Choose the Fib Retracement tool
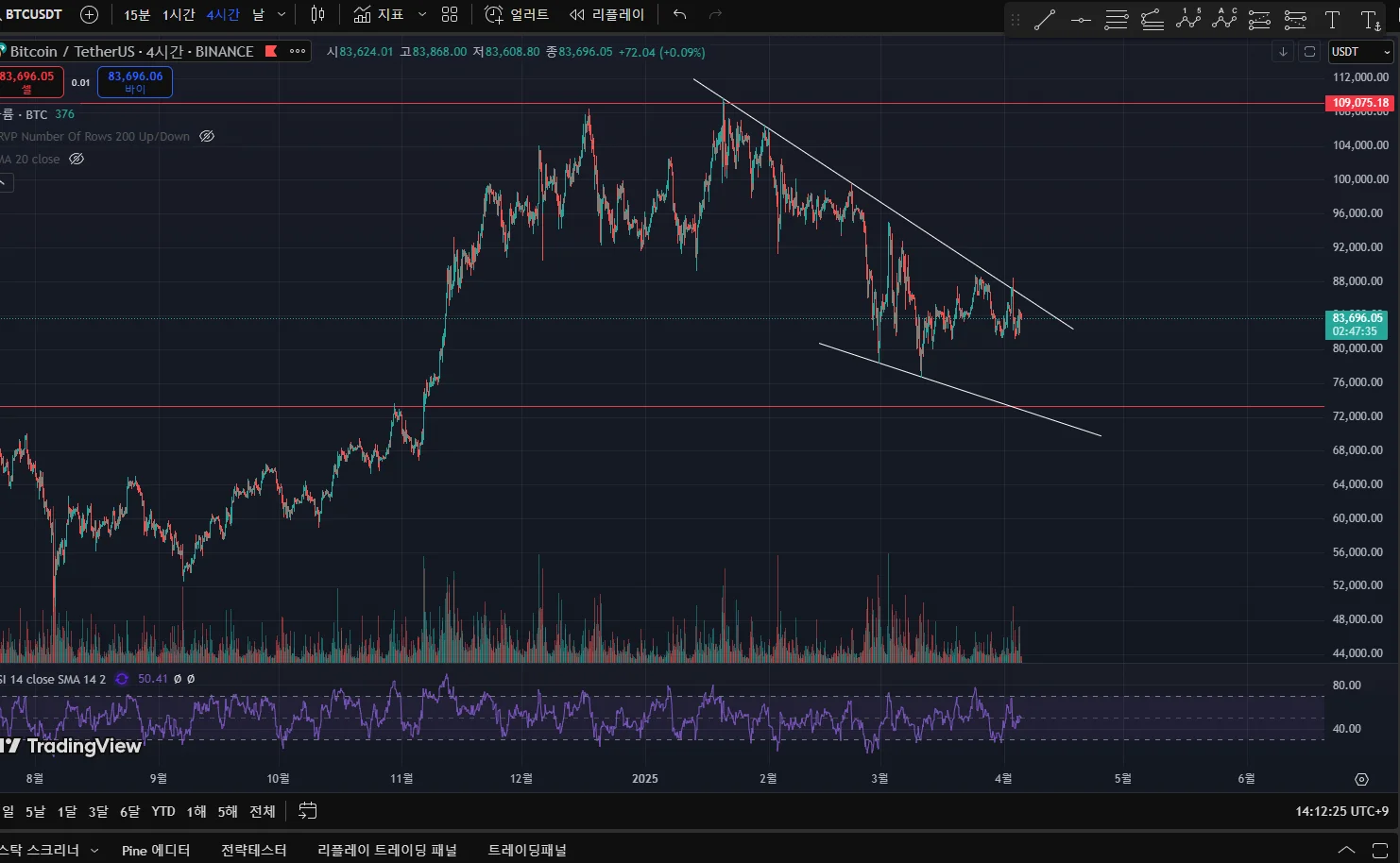 click(x=1117, y=19)
